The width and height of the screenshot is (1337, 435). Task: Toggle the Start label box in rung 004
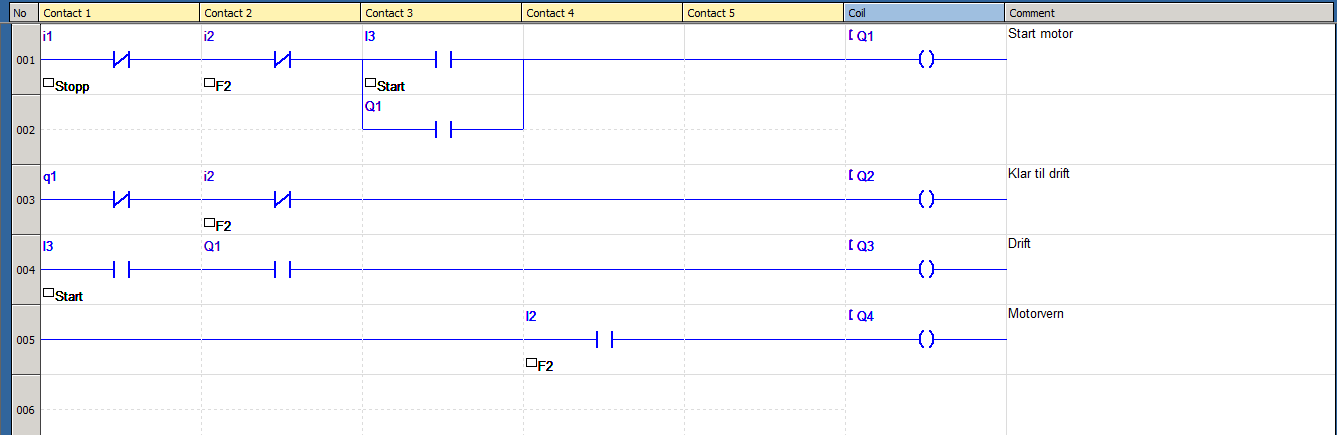48,293
